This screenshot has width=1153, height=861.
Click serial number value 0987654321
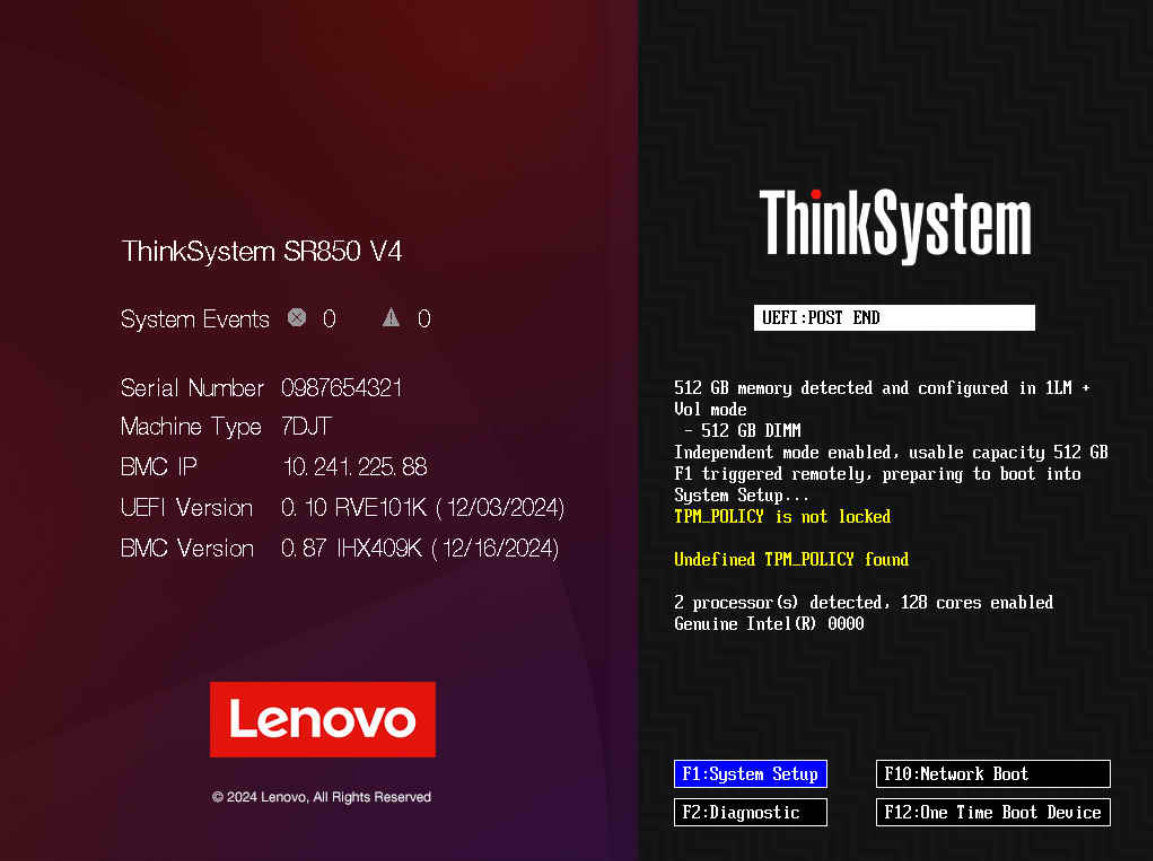click(342, 387)
